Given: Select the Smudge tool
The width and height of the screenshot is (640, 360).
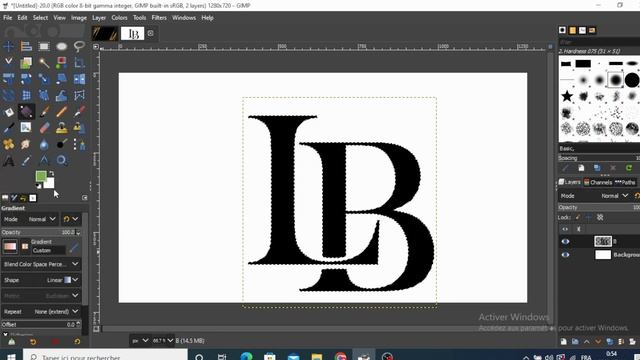Looking at the screenshot, I should click(26, 144).
